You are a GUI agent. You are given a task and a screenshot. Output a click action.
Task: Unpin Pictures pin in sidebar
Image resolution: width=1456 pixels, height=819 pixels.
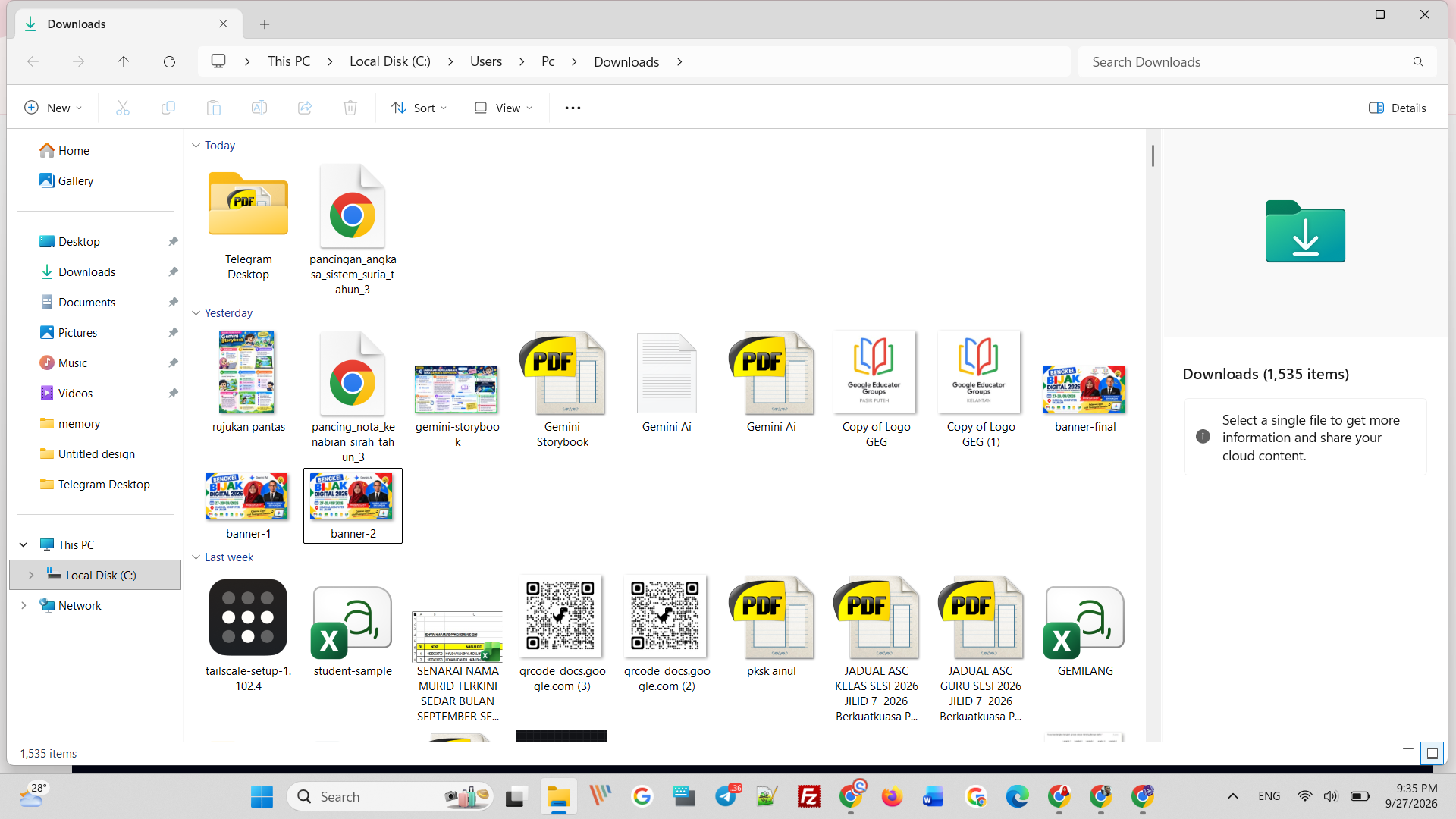pyautogui.click(x=173, y=332)
